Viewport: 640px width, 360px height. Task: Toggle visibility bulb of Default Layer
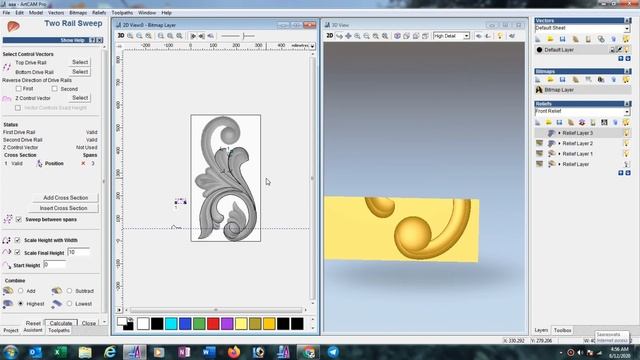(x=627, y=50)
